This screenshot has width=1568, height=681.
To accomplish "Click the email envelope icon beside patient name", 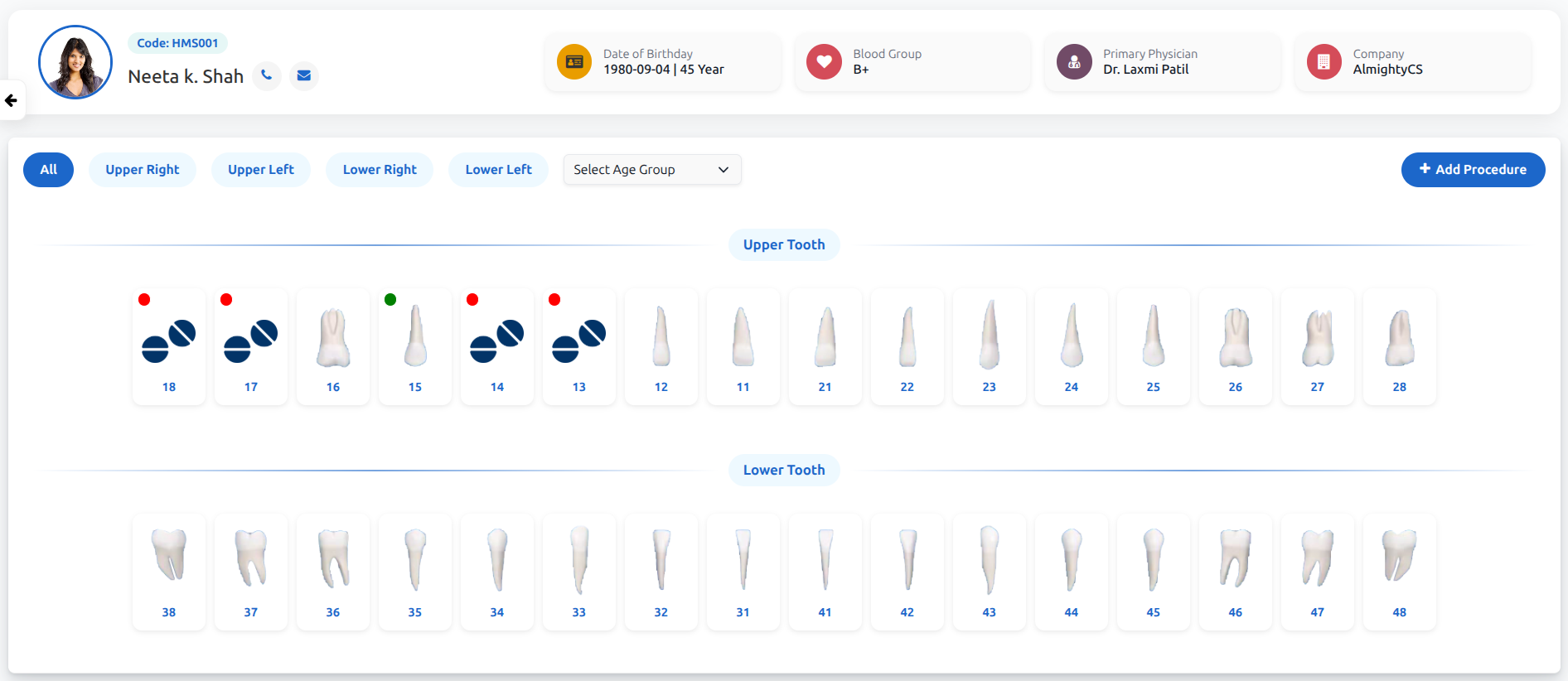I will click(304, 75).
